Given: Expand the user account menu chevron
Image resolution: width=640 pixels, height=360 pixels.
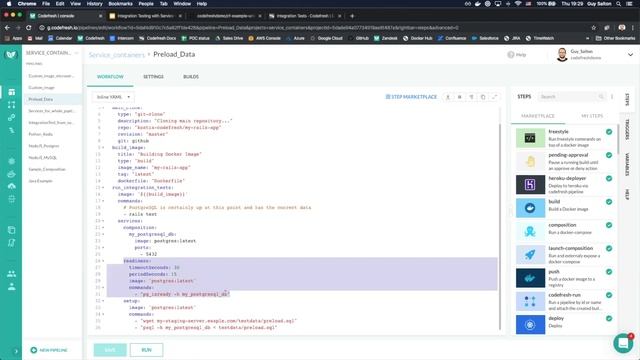Looking at the screenshot, I should [x=630, y=55].
